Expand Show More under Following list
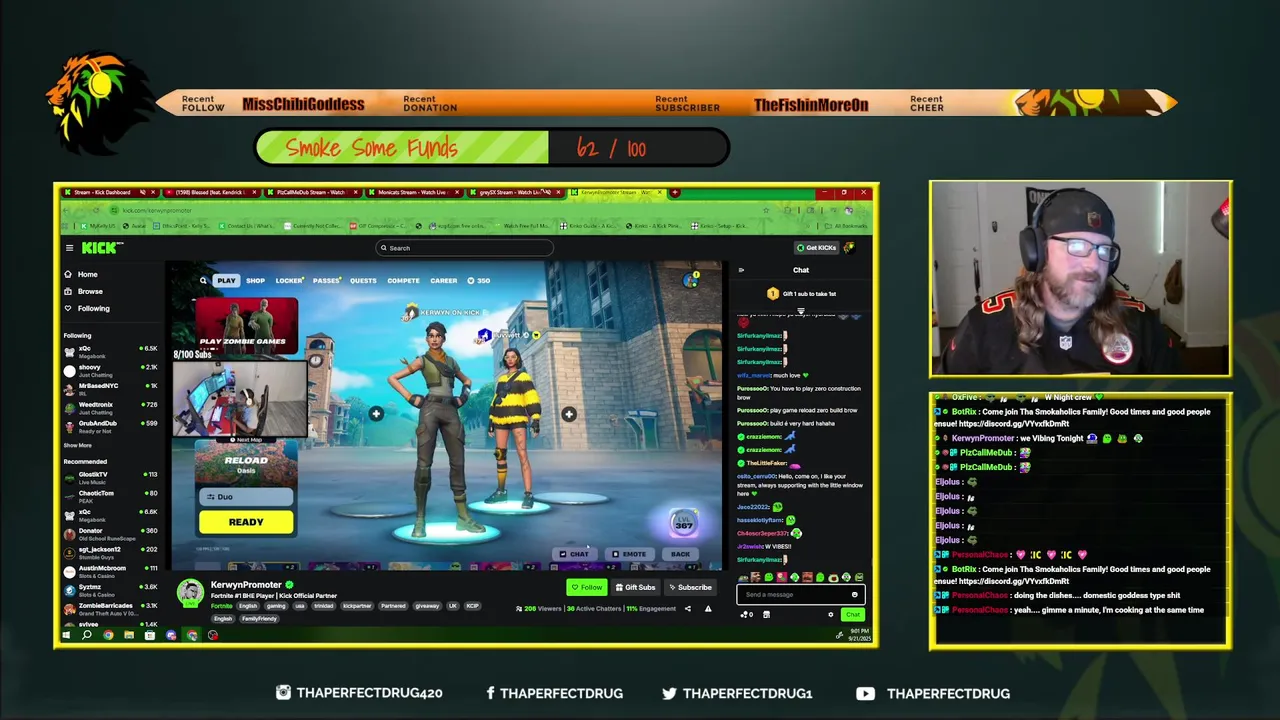 pyautogui.click(x=78, y=445)
